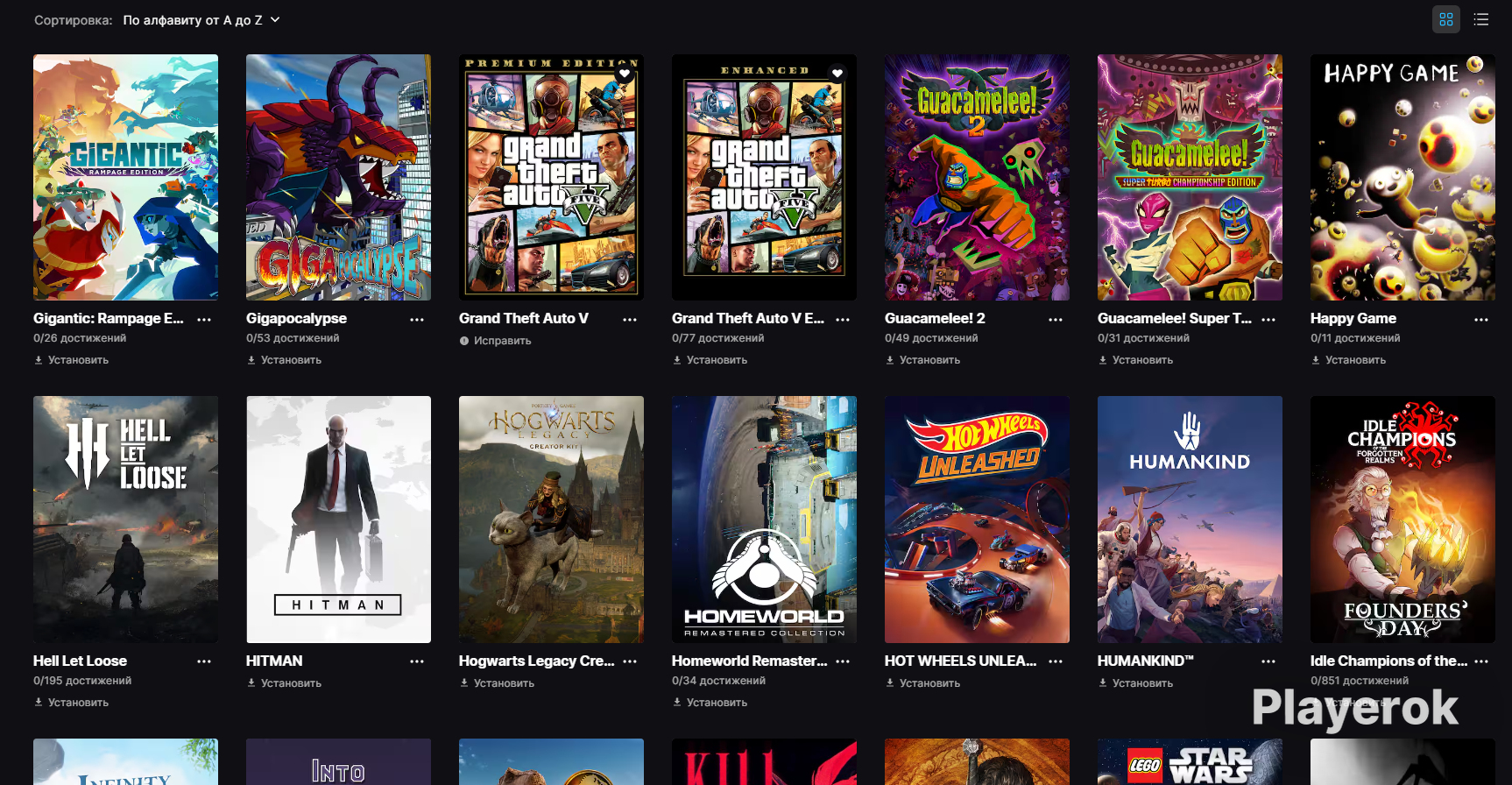This screenshot has height=785, width=1512.
Task: Open more options for Guacamelee! Super Turbo
Action: (x=1268, y=320)
